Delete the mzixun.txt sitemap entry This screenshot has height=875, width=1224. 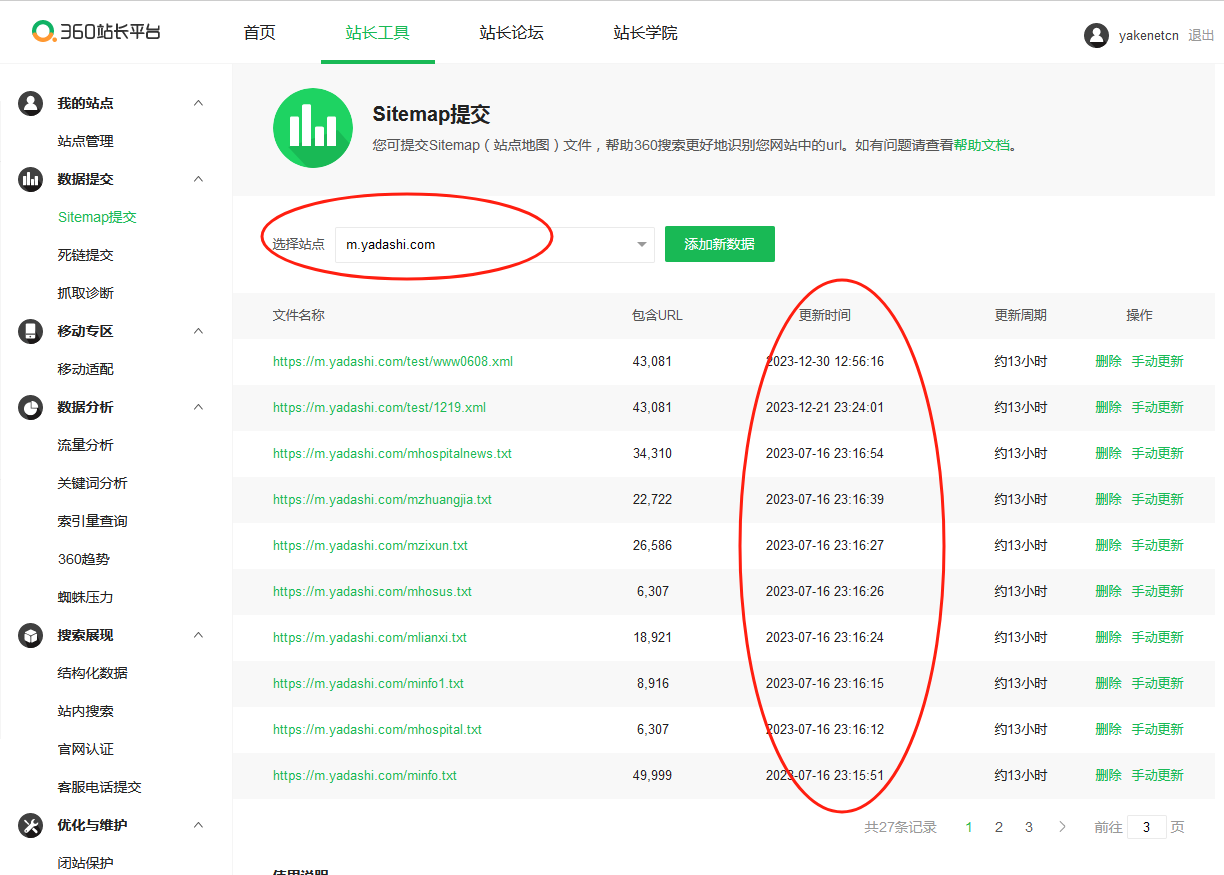1108,545
